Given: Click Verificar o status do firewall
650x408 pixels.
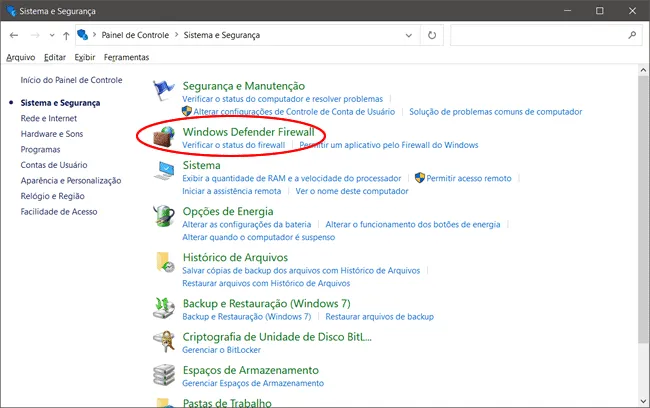Looking at the screenshot, I should (234, 145).
